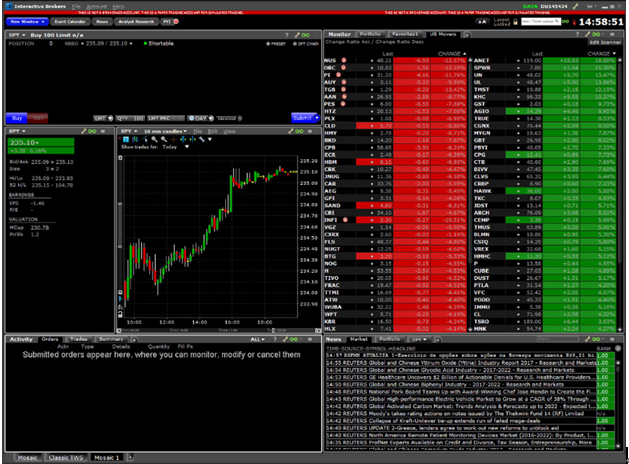Image resolution: width=629 pixels, height=464 pixels.
Task: Select the Sell side toggle
Action: pyautogui.click(x=38, y=118)
